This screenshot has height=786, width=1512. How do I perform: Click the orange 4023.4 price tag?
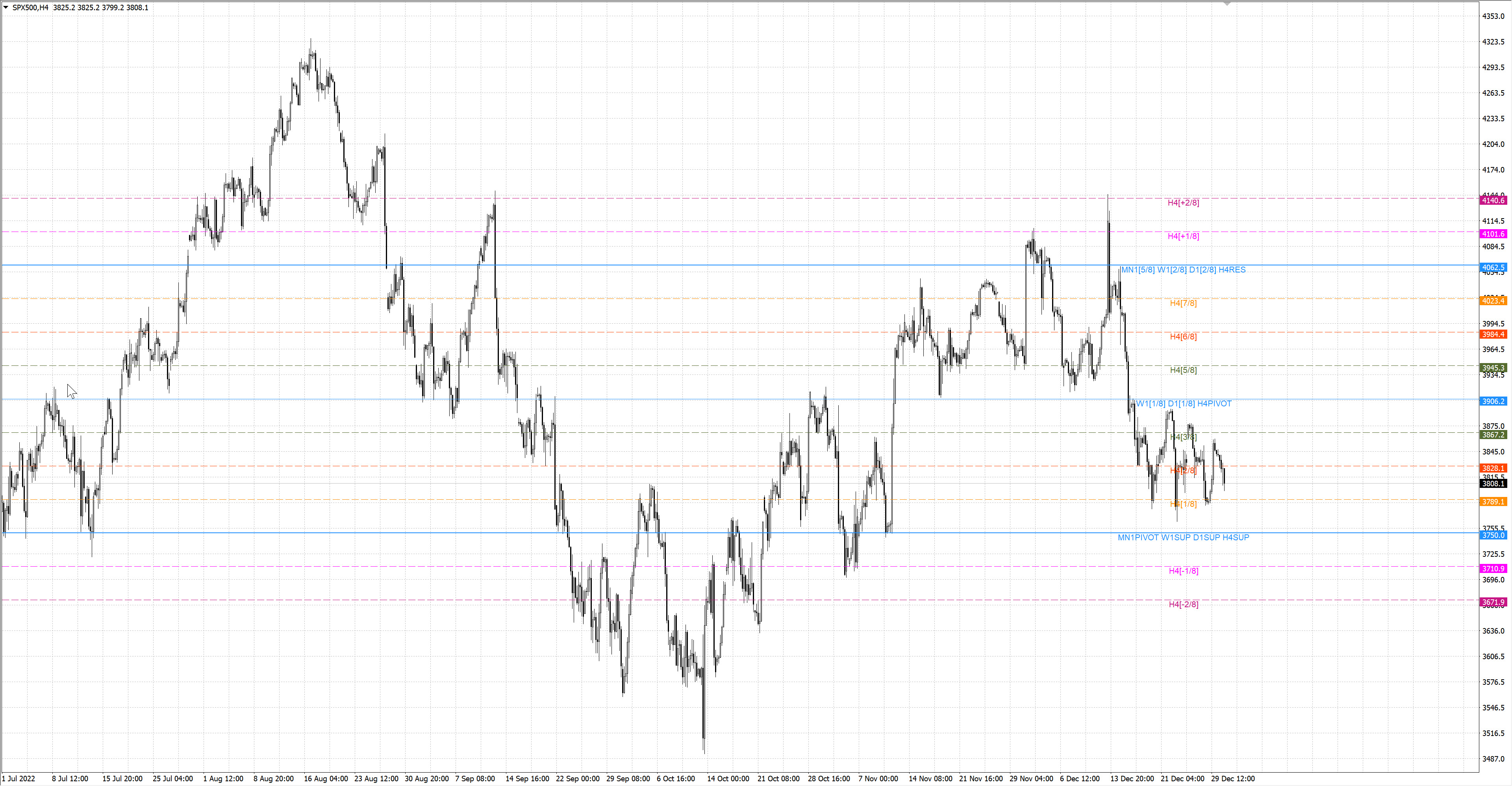[x=1493, y=301]
